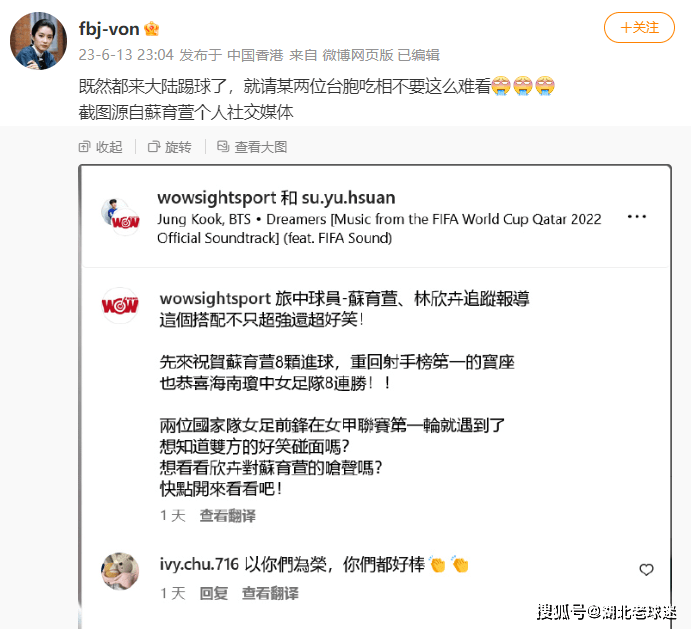This screenshot has height=629, width=691.
Task: Open the three-dots more options menu
Action: click(x=637, y=216)
